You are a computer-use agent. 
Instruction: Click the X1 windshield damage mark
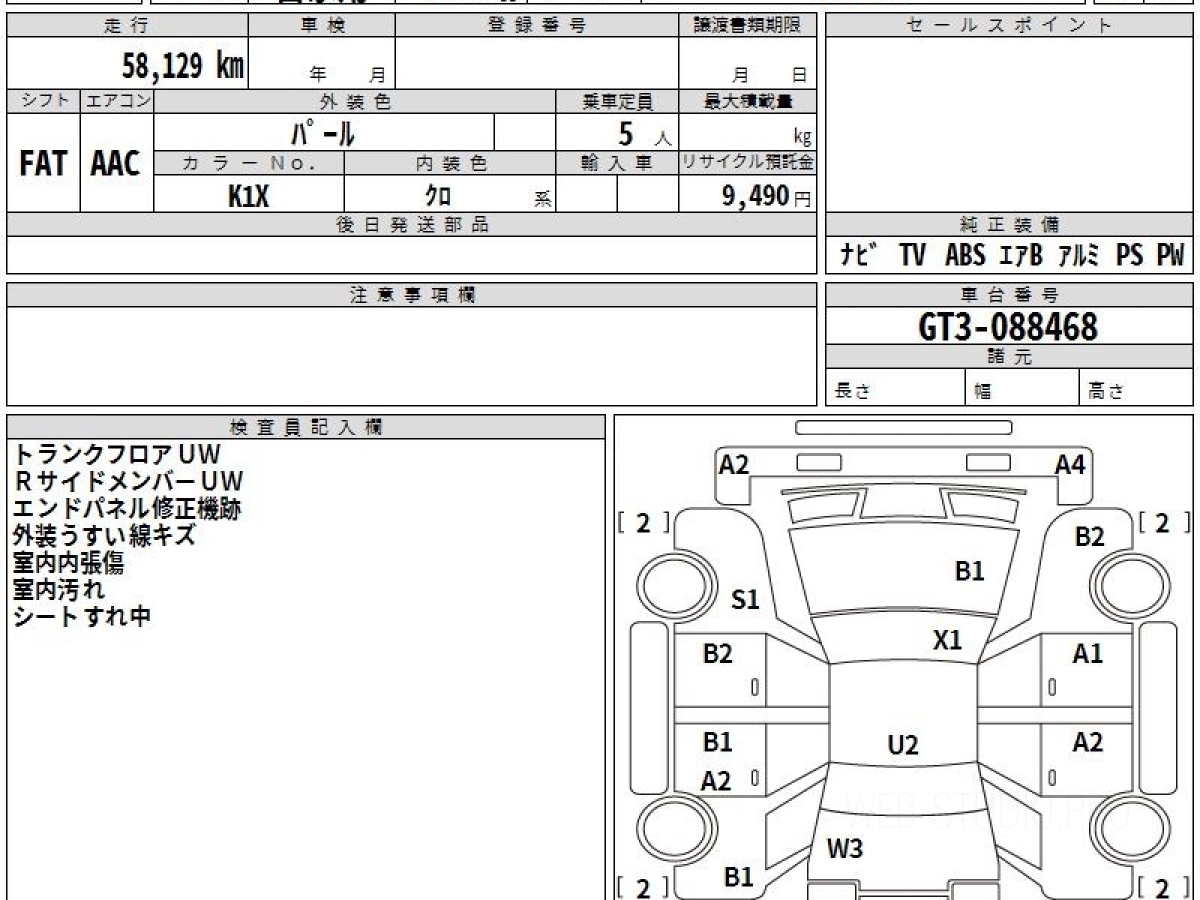click(947, 640)
